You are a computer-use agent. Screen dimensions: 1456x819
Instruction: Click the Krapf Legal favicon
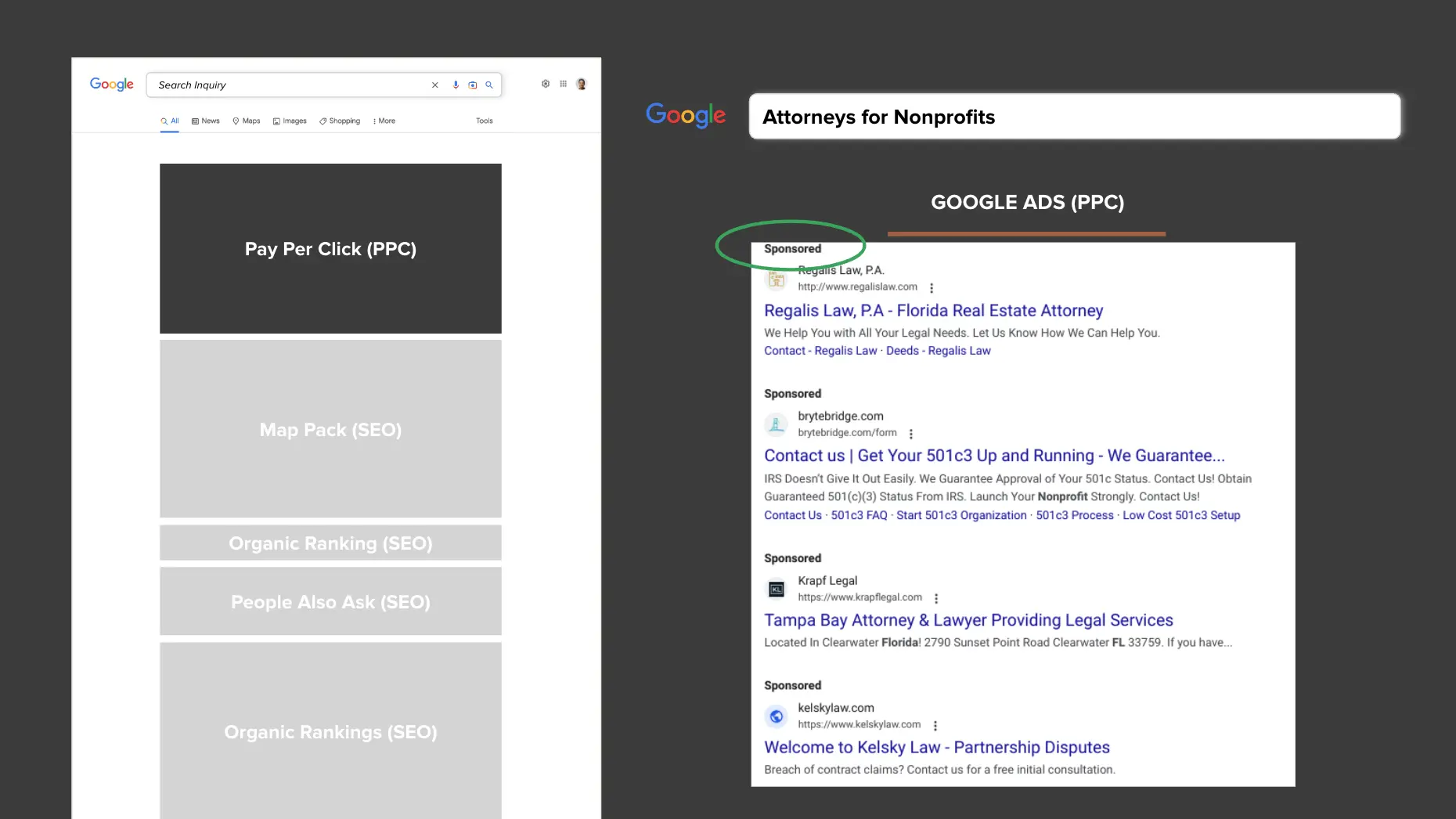coord(777,589)
